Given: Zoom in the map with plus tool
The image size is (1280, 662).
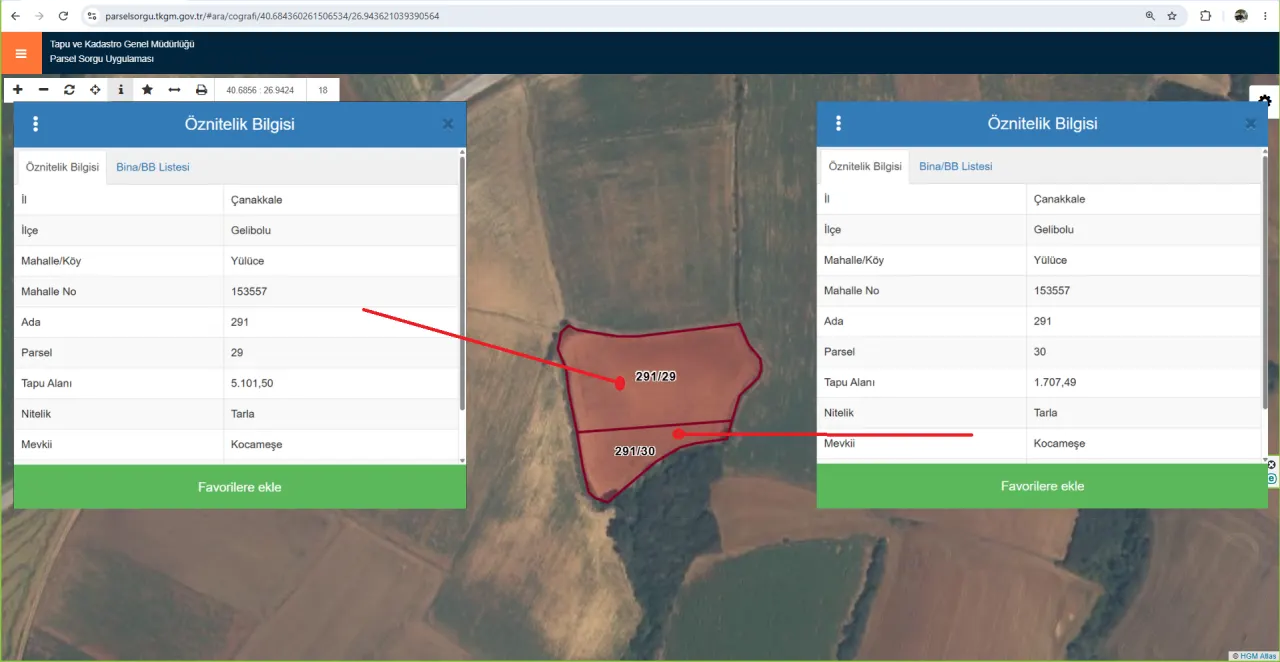Looking at the screenshot, I should click(18, 90).
